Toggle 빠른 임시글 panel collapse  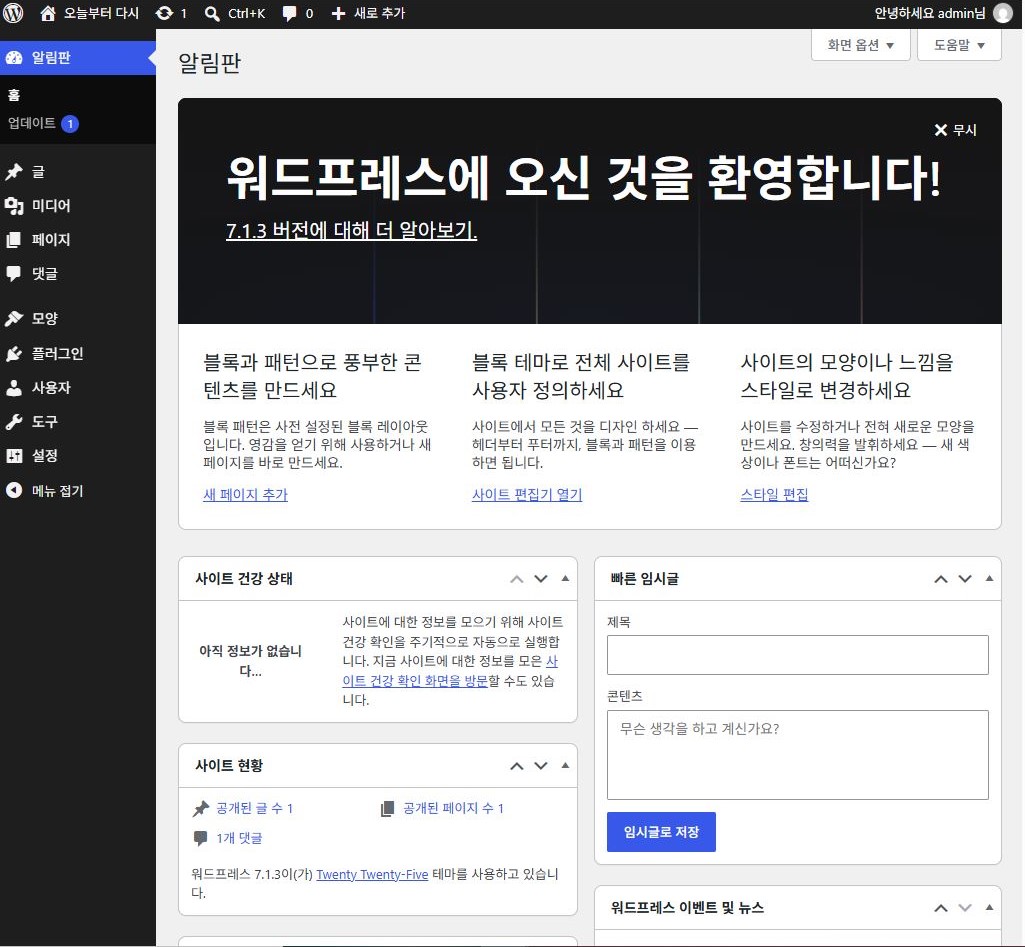[x=989, y=578]
